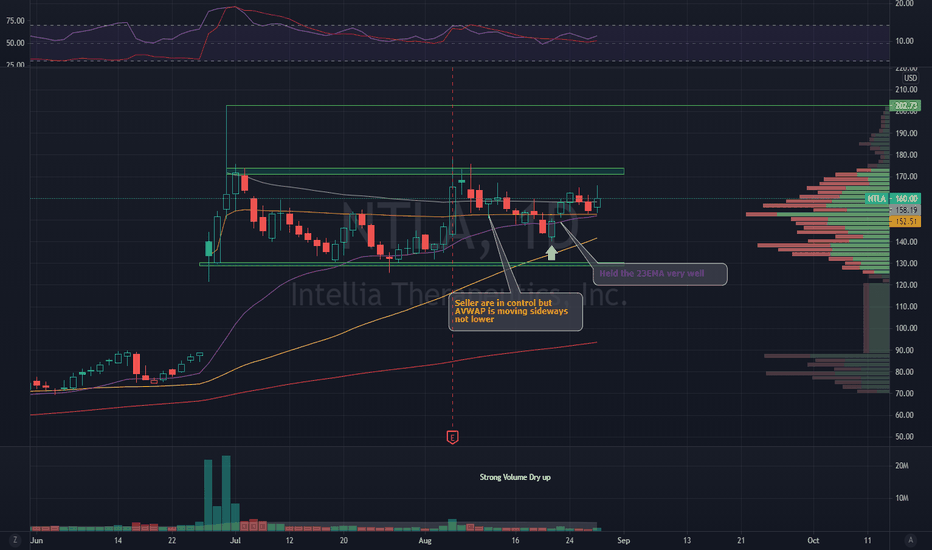
Task: Click the 50.00 level on the oscillator pane
Action: coord(15,43)
